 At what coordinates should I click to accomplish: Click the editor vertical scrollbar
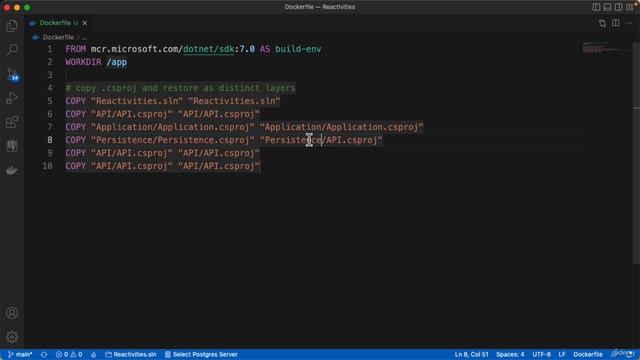pos(636,153)
